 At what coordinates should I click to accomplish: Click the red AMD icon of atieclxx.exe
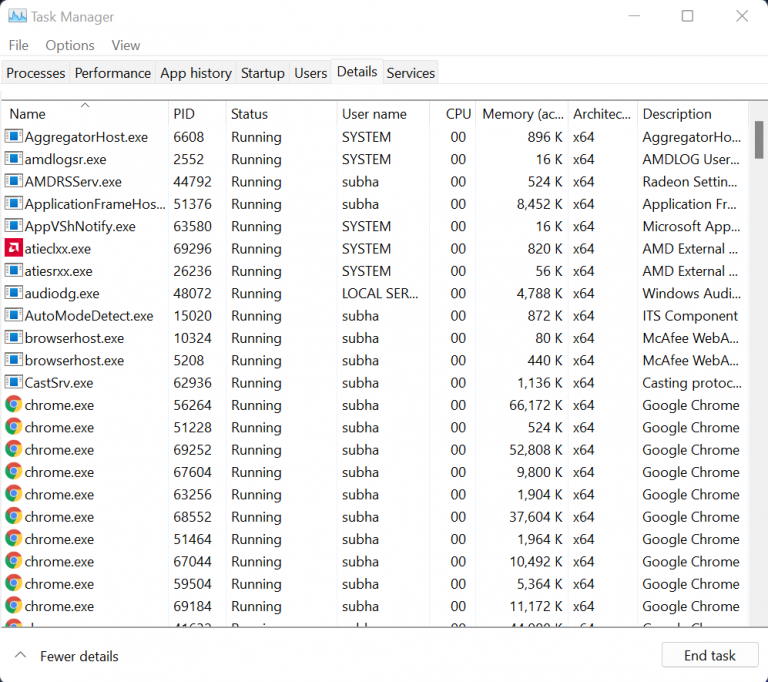pos(13,248)
